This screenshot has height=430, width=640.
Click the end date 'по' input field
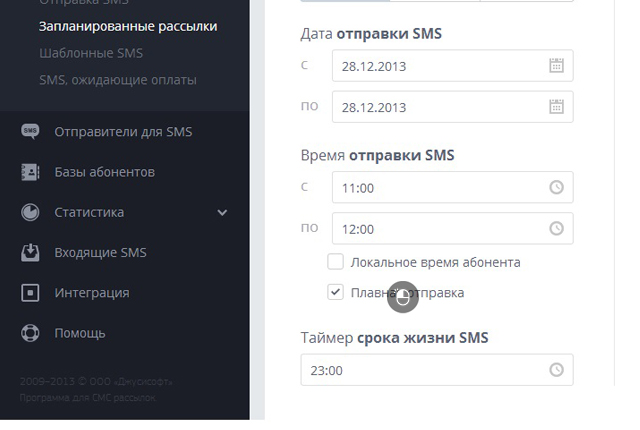(x=453, y=107)
